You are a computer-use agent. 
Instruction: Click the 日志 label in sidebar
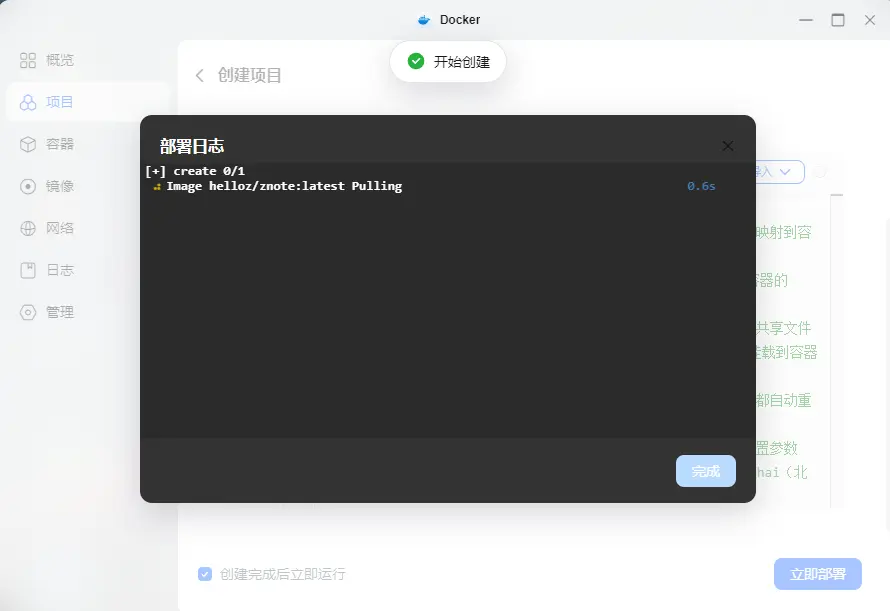pos(60,270)
